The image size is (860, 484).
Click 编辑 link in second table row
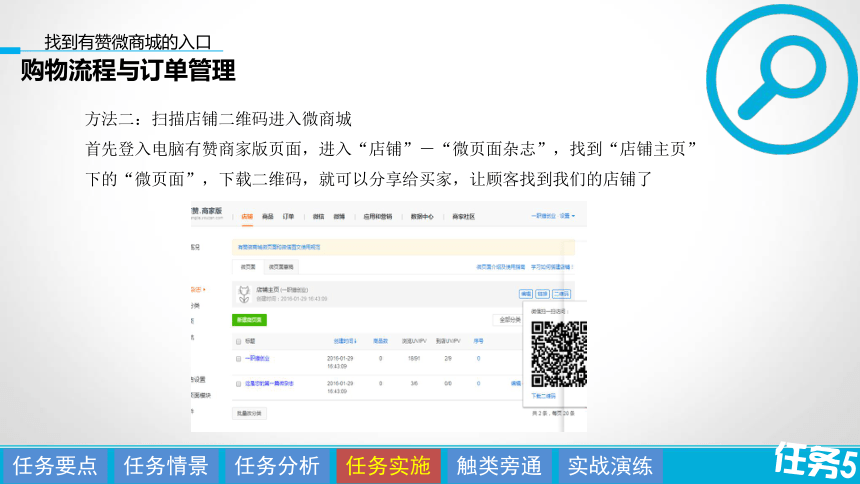(x=516, y=384)
